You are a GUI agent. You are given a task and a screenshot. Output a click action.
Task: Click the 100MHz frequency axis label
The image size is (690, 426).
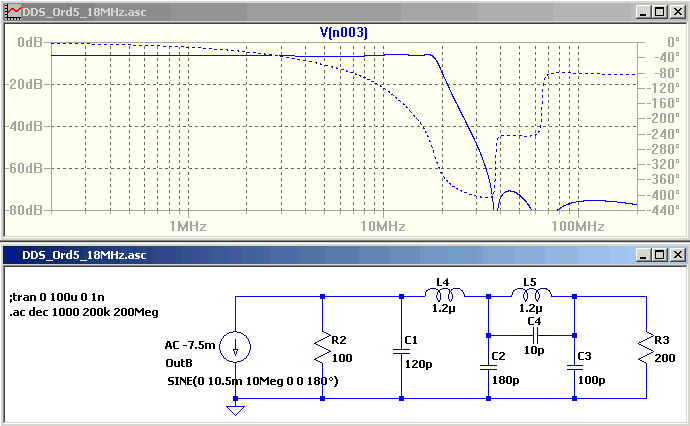tap(578, 226)
